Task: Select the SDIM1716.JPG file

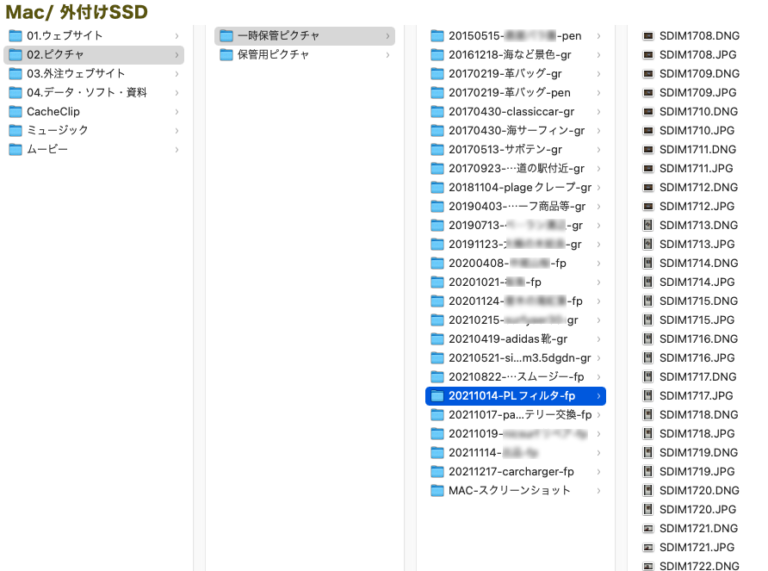Action: tap(697, 358)
